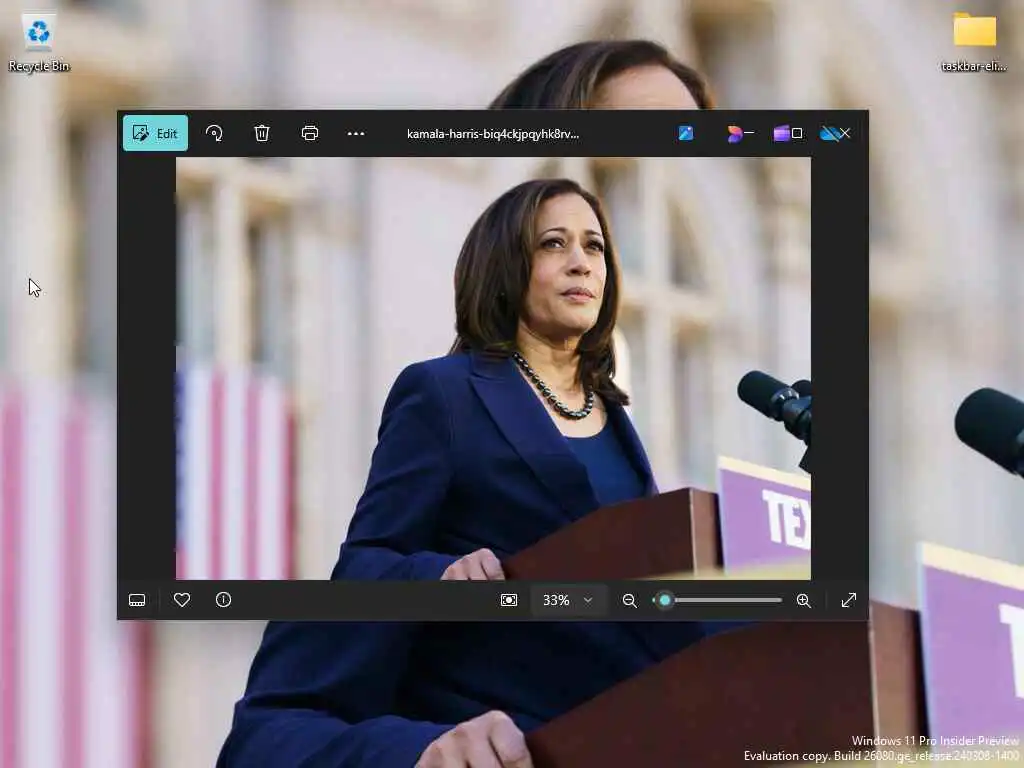The height and width of the screenshot is (768, 1024).
Task: Click the blue image edit icon in title bar
Action: coord(686,133)
